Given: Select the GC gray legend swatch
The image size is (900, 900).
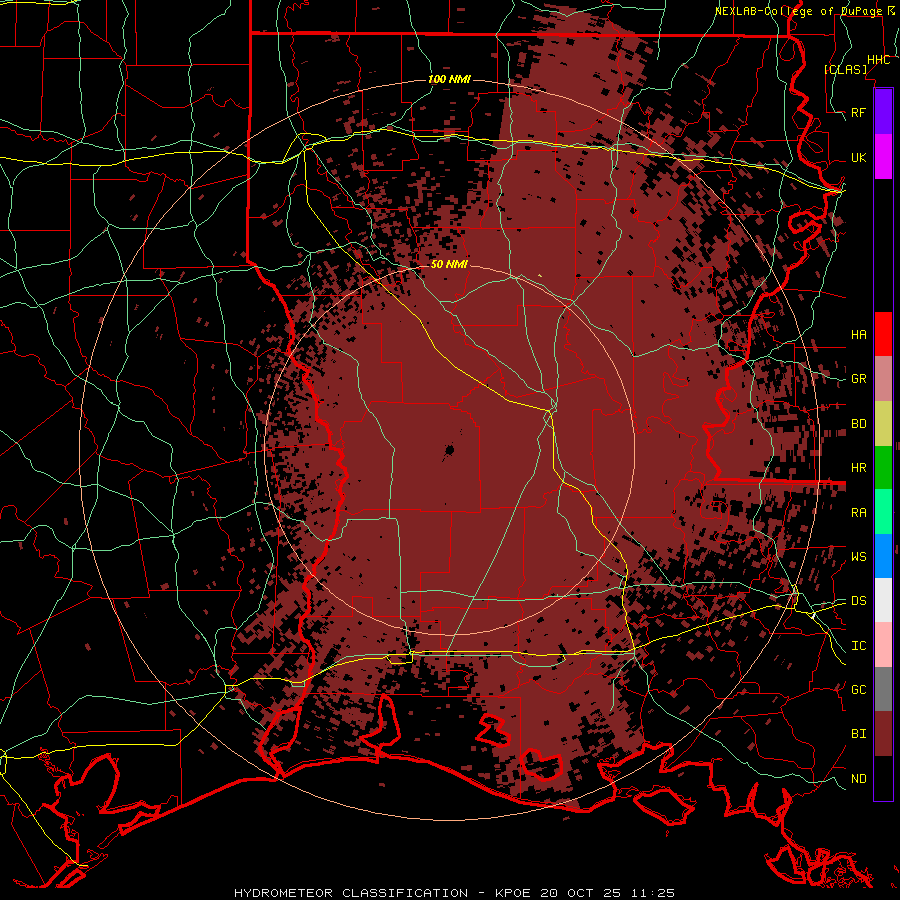Looking at the screenshot, I should (883, 689).
